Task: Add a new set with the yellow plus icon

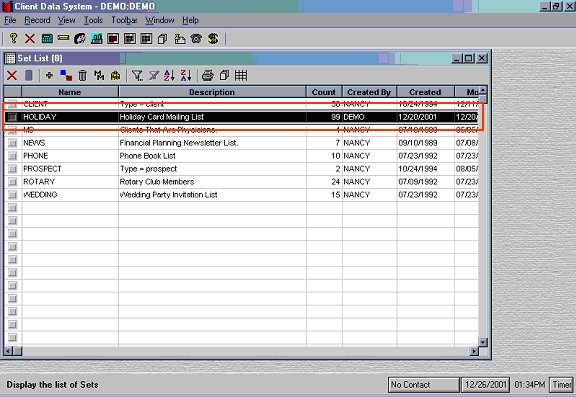Action: click(x=49, y=75)
